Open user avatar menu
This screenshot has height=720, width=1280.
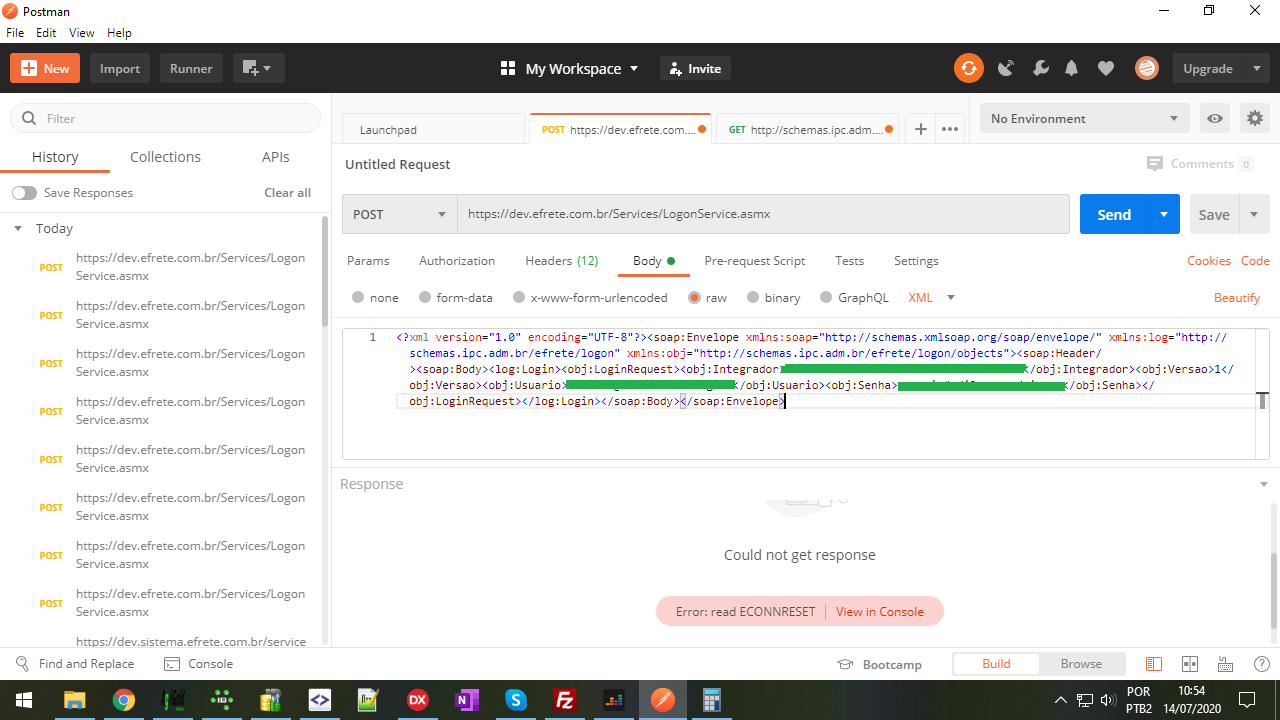coord(1146,68)
